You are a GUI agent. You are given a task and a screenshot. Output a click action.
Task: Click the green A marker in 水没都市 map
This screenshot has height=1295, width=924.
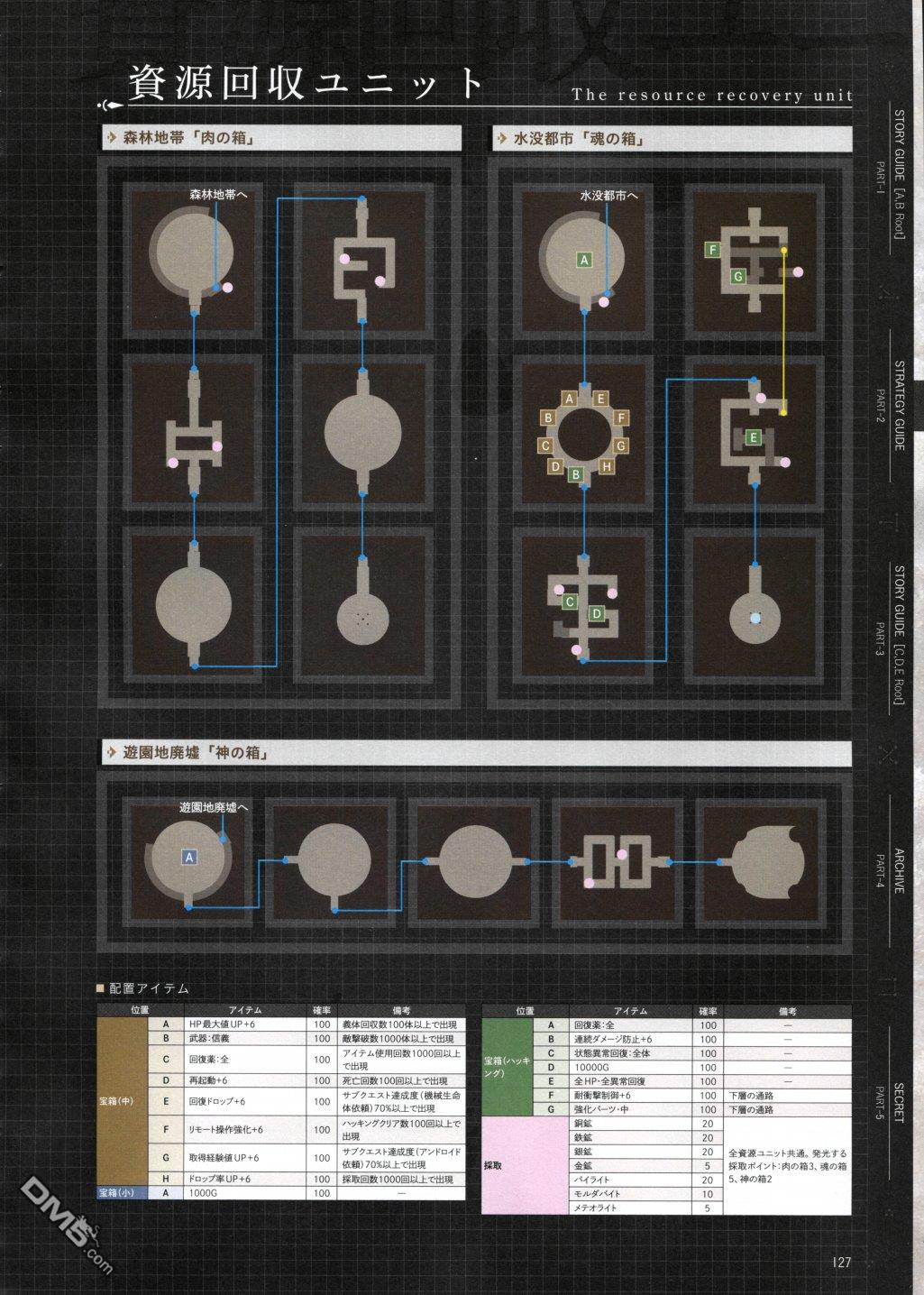(584, 260)
